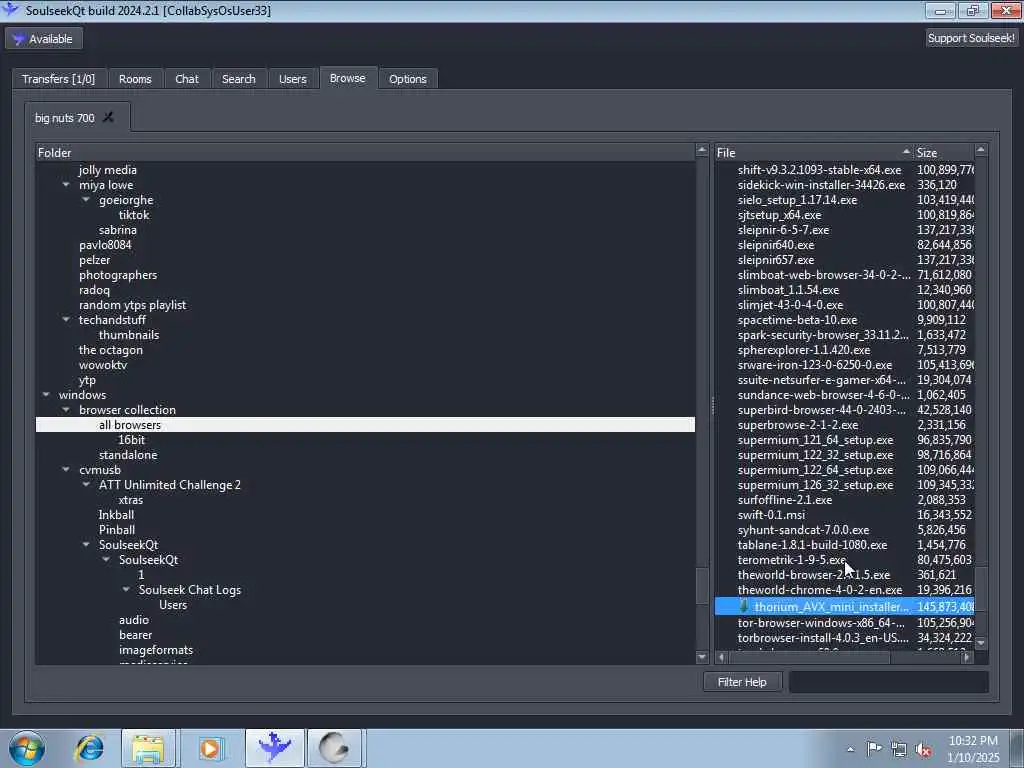The image size is (1024, 768).
Task: Select file sleipnir640.exe
Action: (x=776, y=245)
